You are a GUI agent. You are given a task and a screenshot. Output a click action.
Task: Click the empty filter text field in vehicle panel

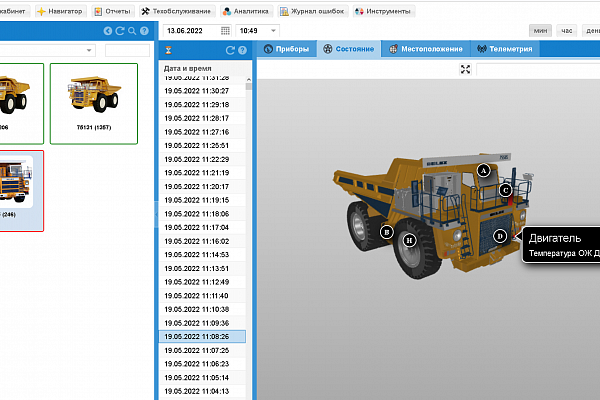tap(127, 50)
